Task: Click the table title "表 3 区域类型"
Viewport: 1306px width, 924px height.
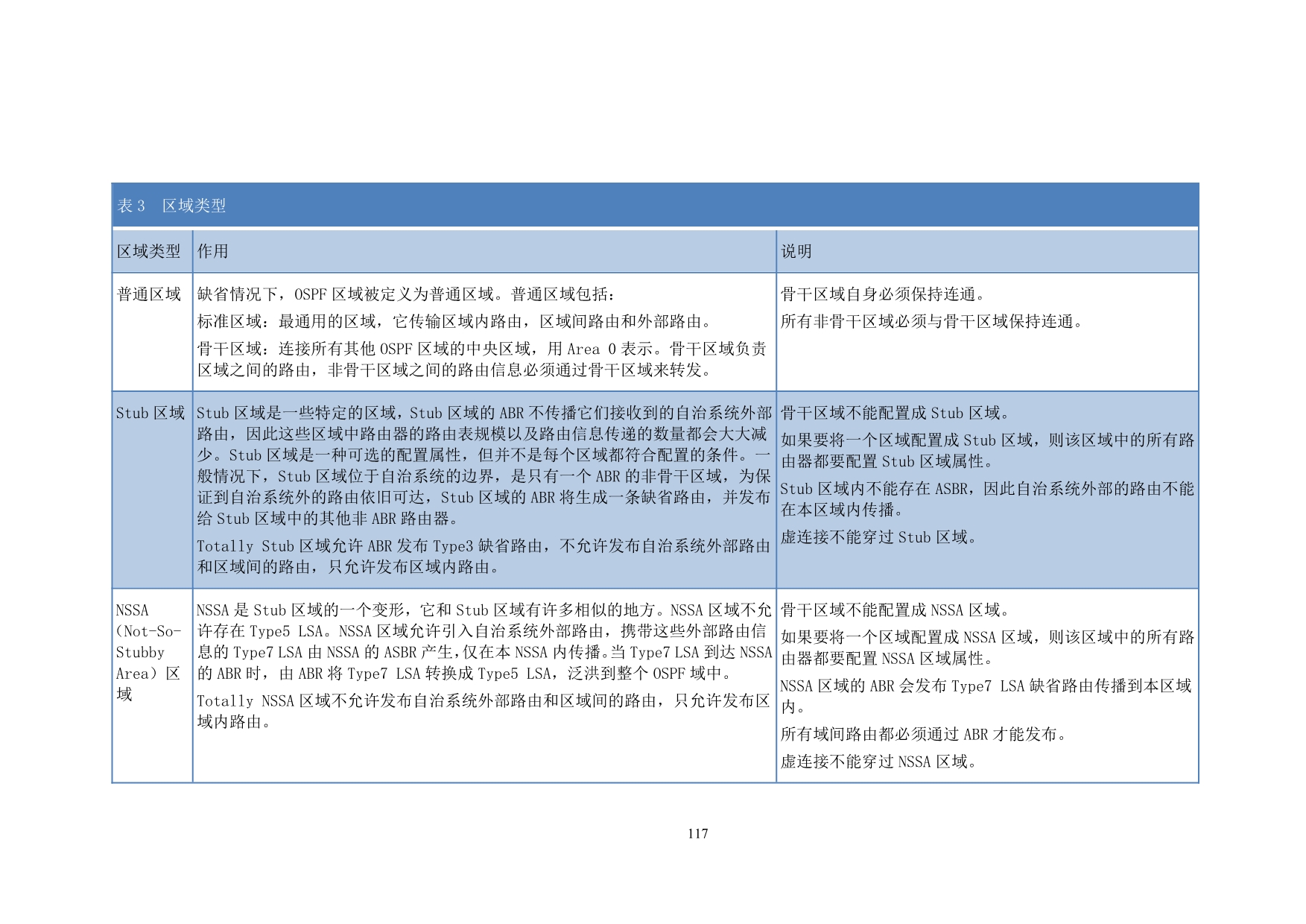Action: [171, 206]
